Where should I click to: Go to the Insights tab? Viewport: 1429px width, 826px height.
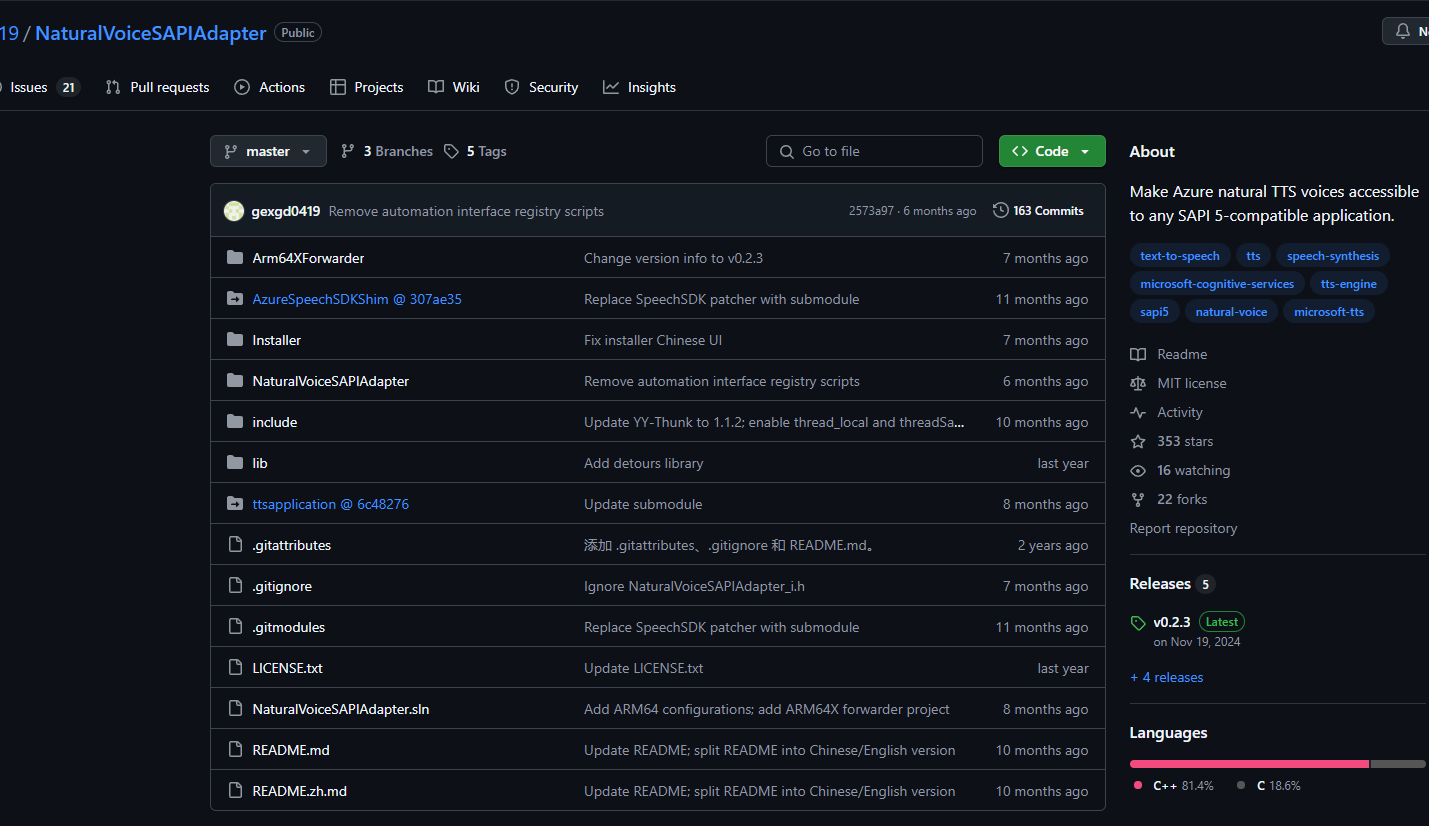640,87
